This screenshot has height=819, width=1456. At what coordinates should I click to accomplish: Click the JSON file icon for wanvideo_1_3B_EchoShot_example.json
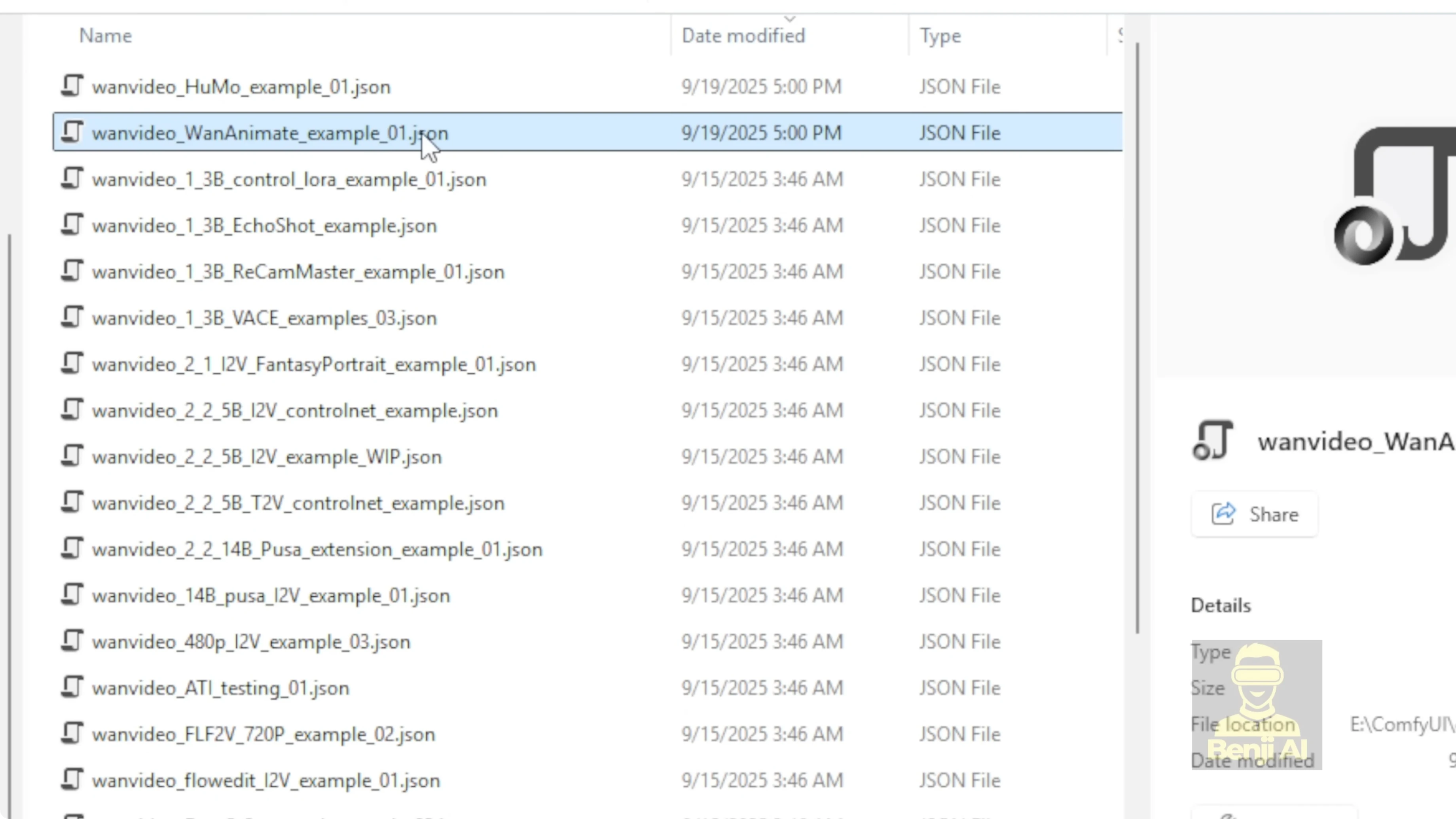point(72,225)
